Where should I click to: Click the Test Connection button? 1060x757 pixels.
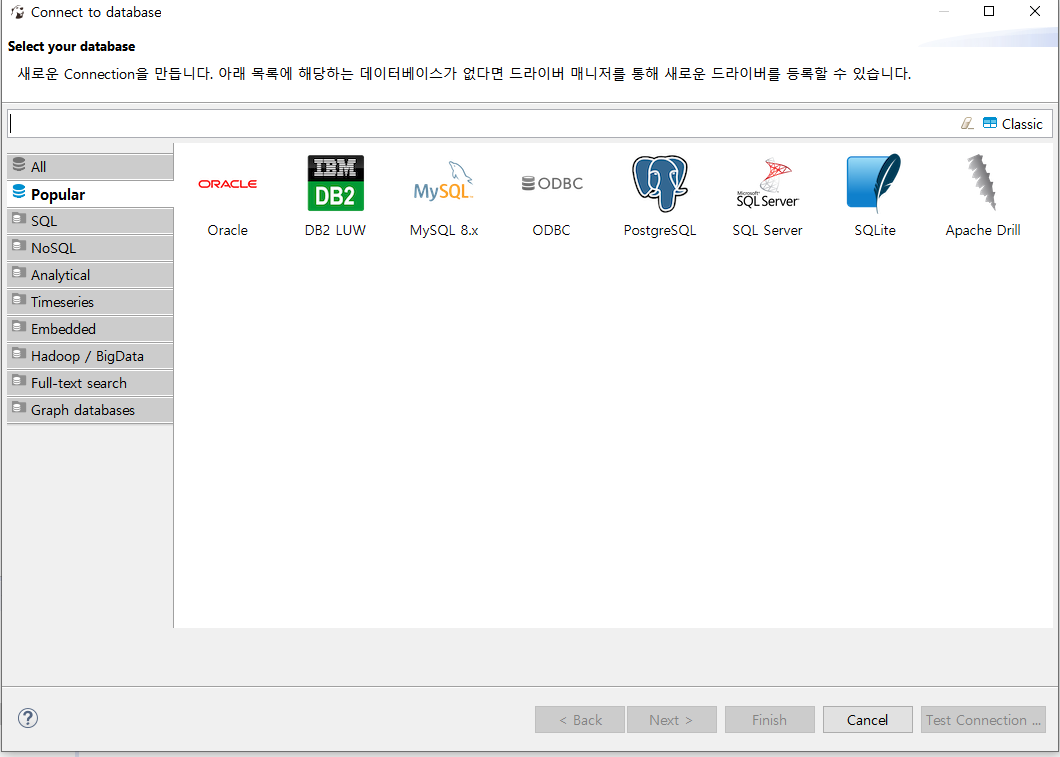tap(983, 720)
